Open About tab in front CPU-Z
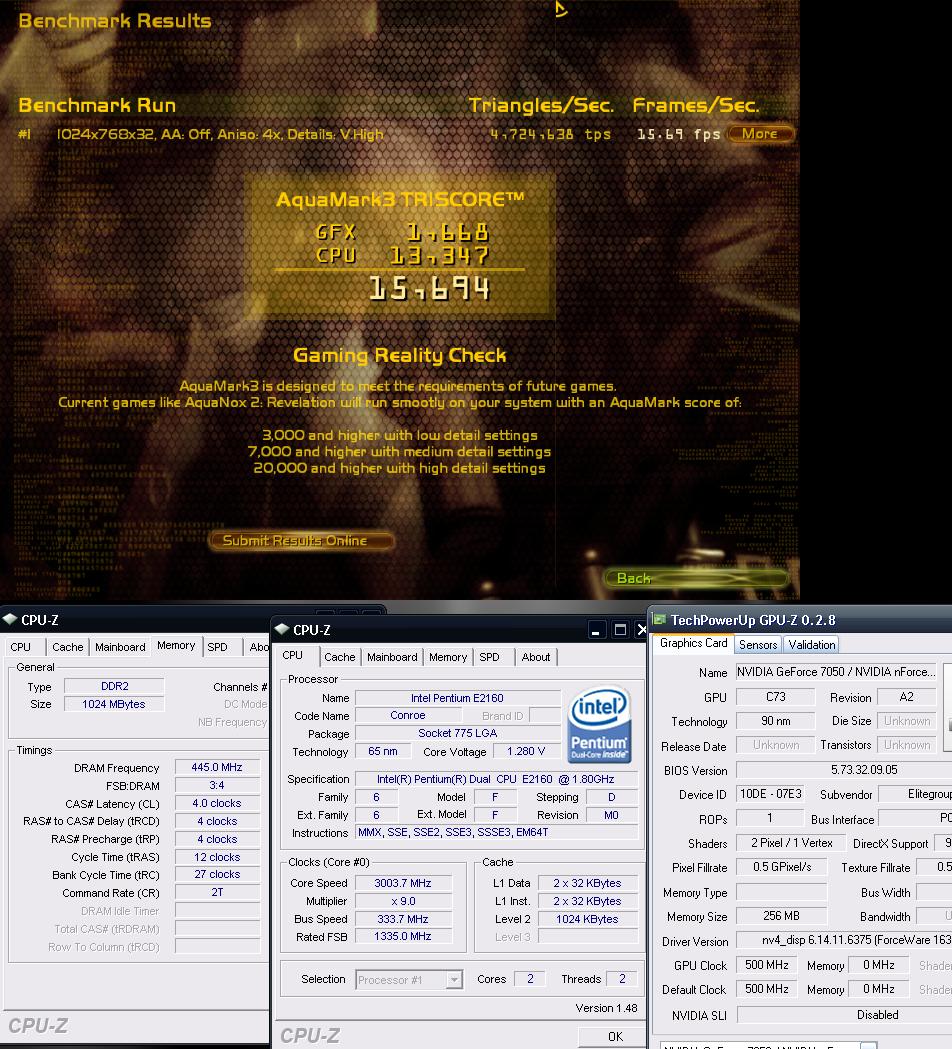Screen dimensions: 952x1049 tap(536, 657)
